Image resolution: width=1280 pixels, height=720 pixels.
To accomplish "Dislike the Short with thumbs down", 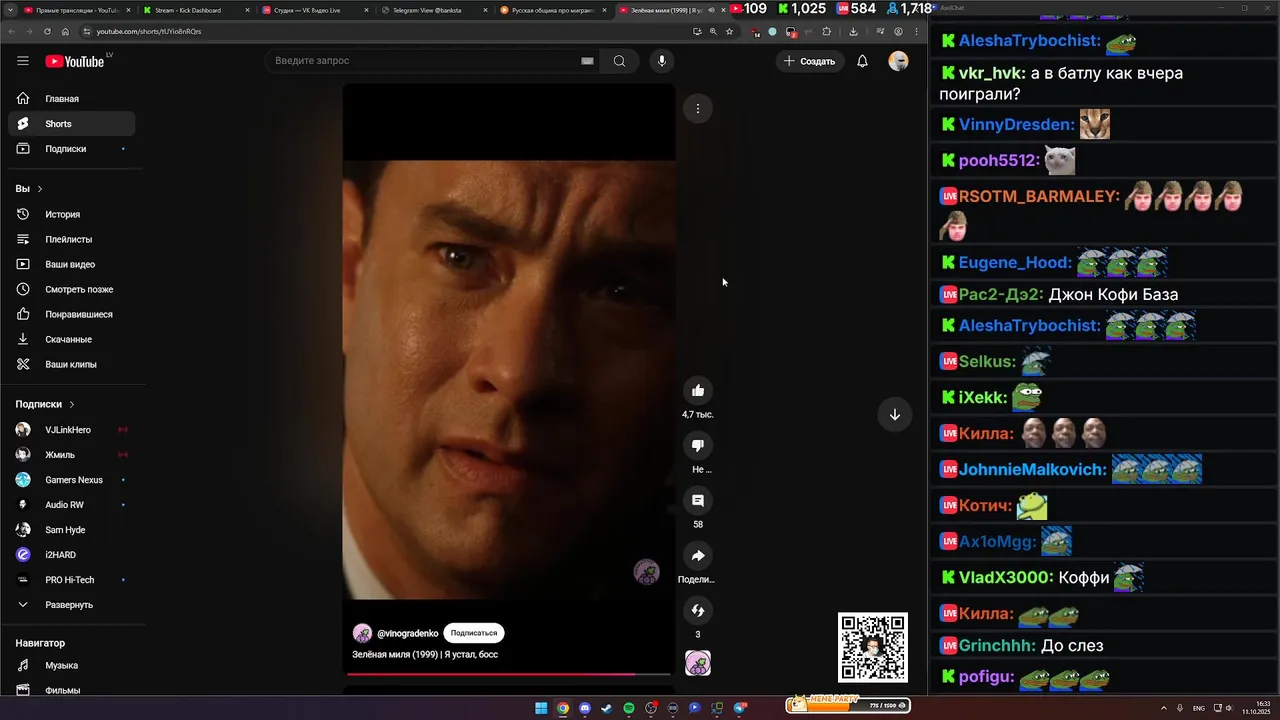I will click(x=698, y=446).
